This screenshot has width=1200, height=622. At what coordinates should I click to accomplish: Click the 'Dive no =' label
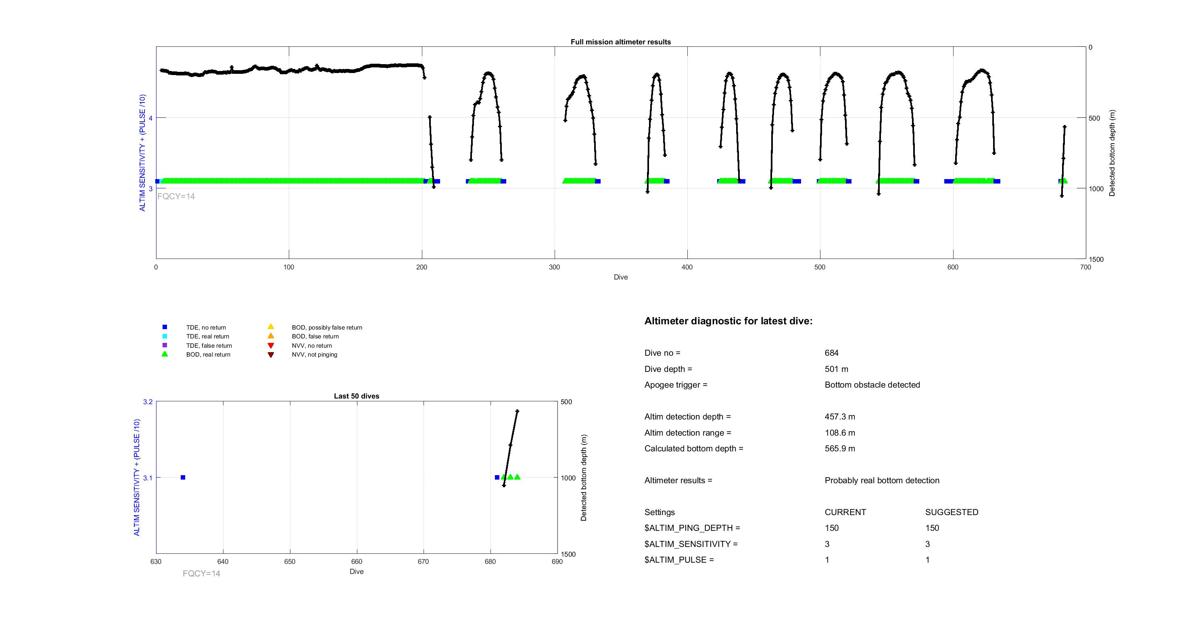(663, 353)
